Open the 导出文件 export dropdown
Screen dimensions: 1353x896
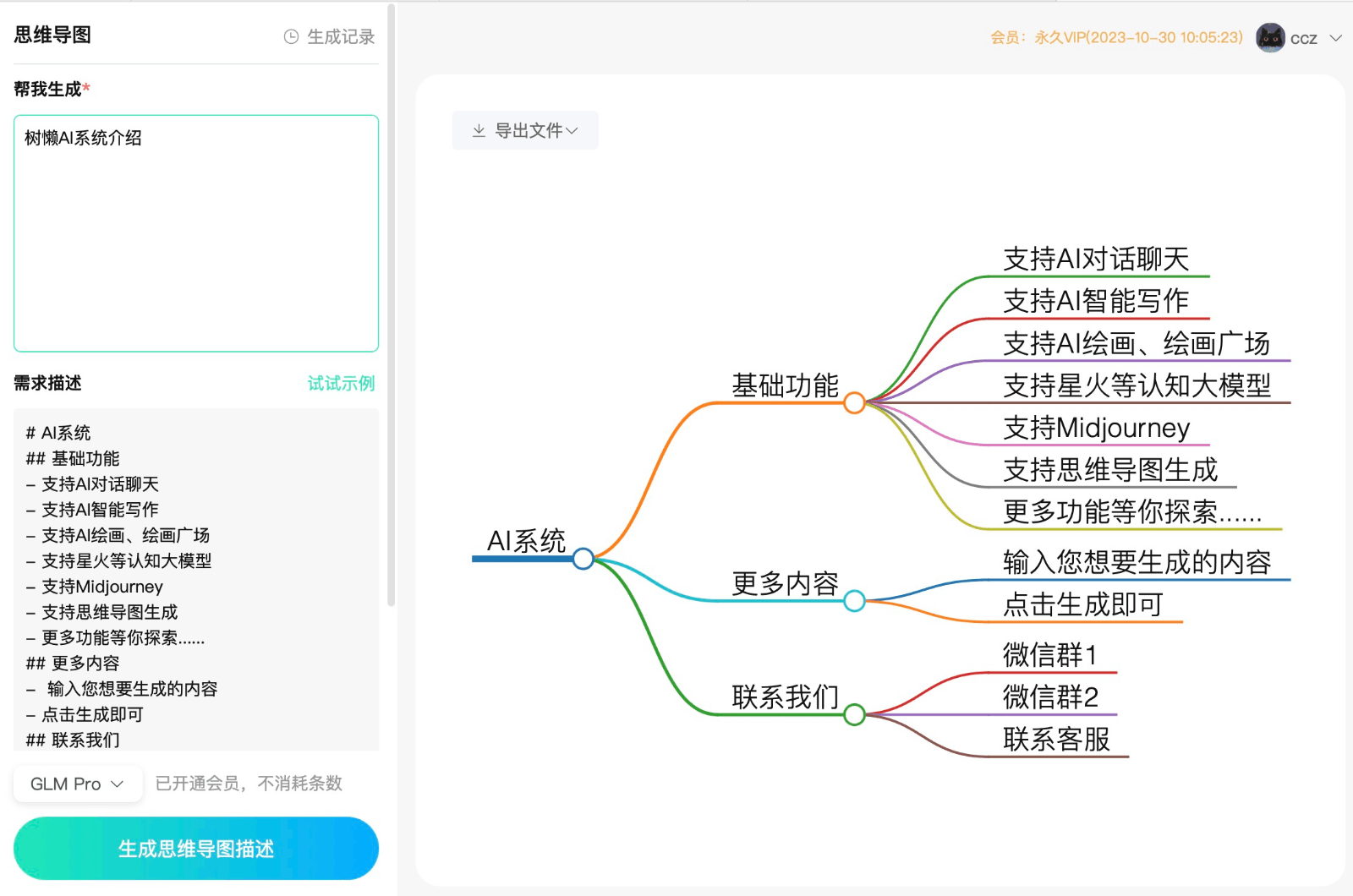pyautogui.click(x=525, y=130)
